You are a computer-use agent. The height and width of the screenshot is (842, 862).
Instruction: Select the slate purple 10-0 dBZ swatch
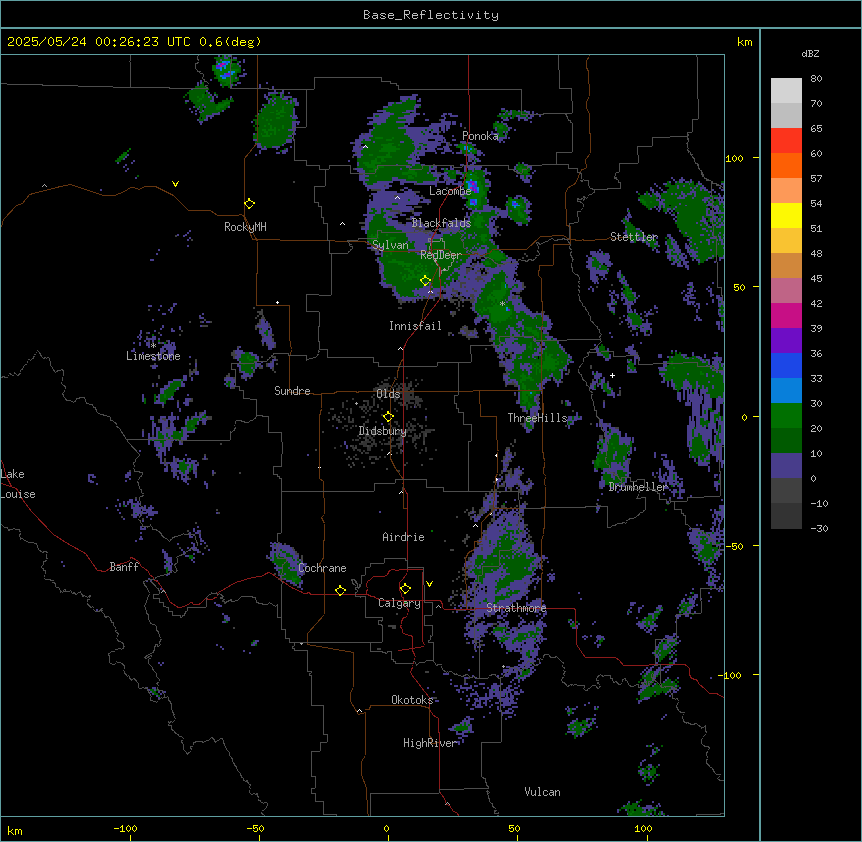[x=786, y=466]
